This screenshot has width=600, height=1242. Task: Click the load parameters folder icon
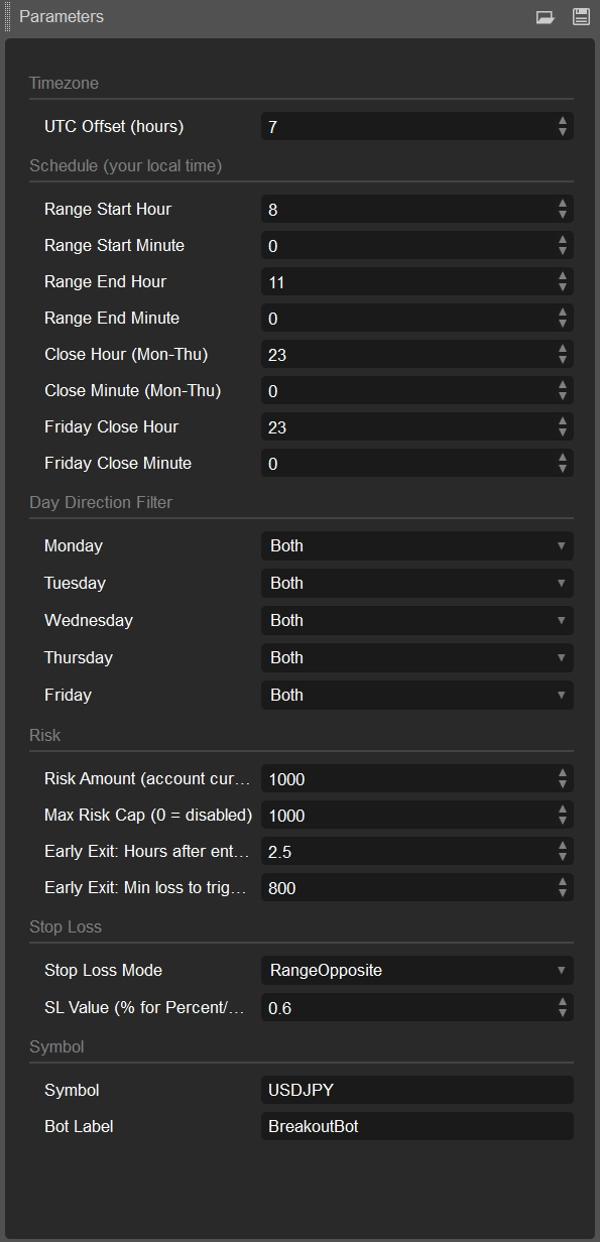[x=545, y=17]
